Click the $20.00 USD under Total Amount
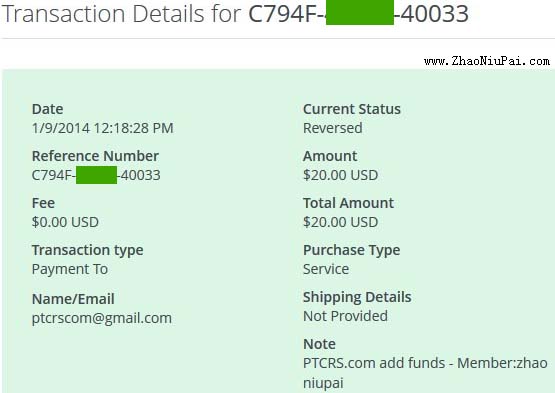555x393 pixels. tap(341, 222)
